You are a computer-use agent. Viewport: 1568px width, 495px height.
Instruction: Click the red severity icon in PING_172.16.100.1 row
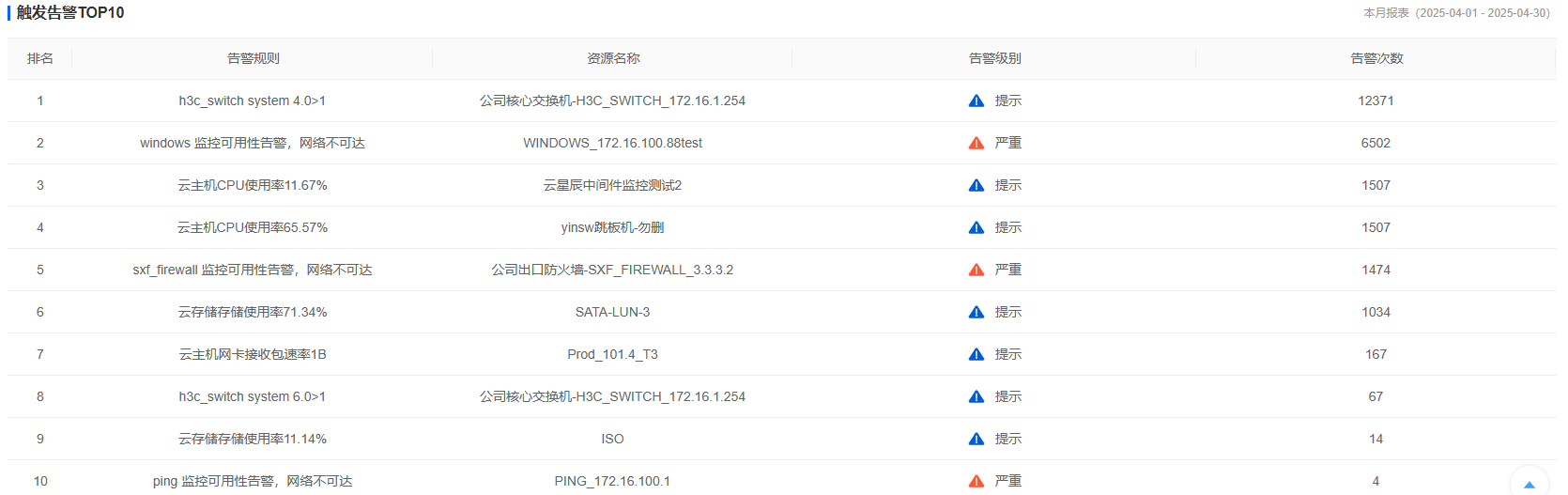coord(976,481)
